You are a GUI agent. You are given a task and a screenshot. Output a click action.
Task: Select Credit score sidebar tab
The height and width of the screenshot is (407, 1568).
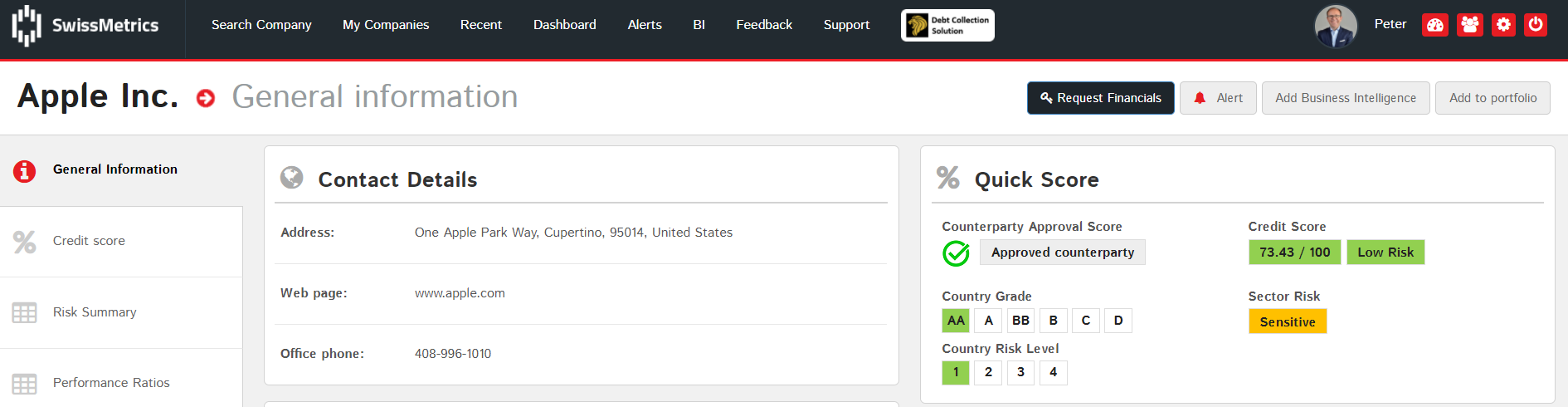(x=121, y=242)
